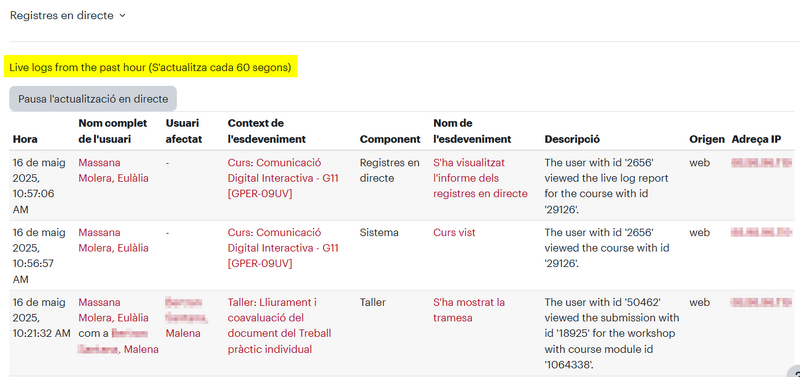
Task: Click the Curs vist event link
Action: (x=454, y=233)
